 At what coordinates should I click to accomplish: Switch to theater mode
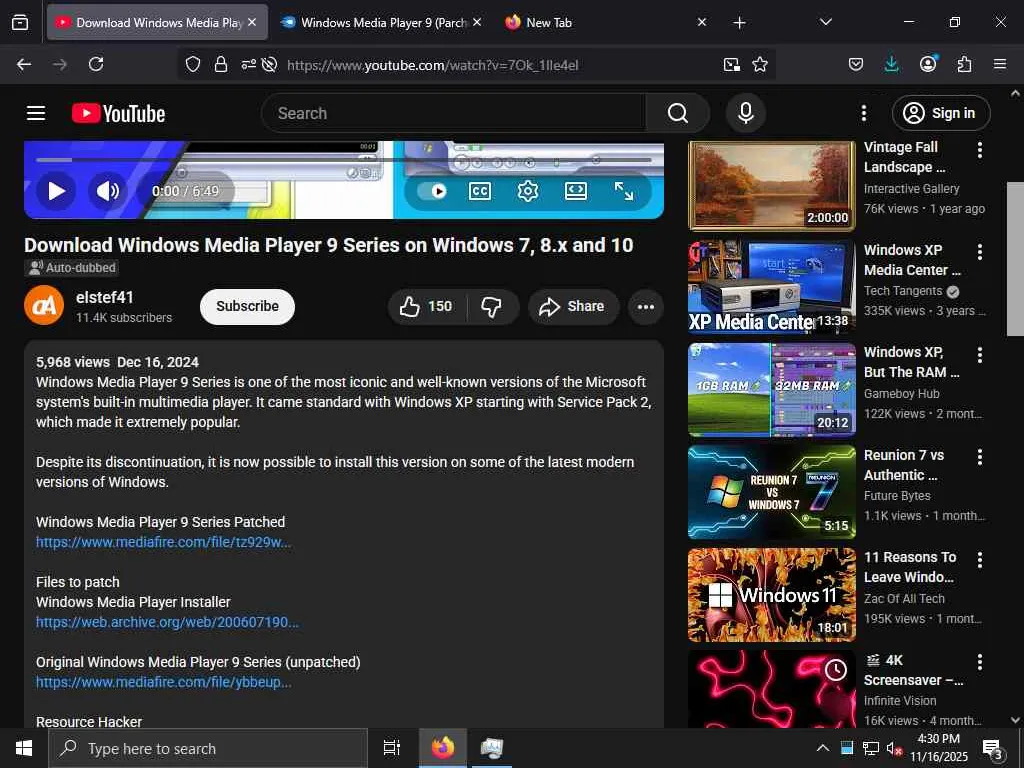coord(575,191)
